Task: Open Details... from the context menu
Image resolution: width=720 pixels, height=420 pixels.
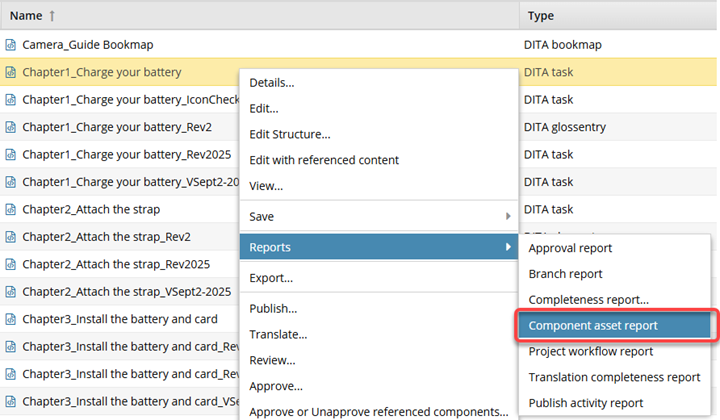Action: 272,82
